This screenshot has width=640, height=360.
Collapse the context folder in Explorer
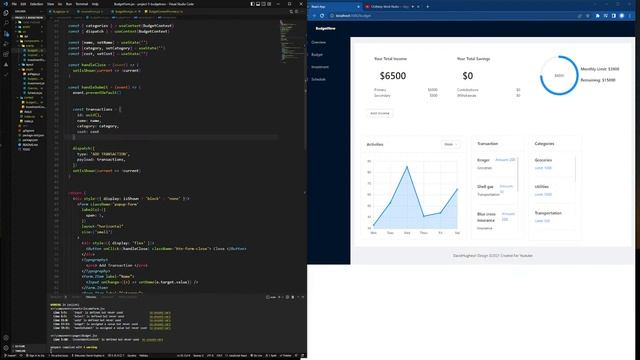pos(29,98)
